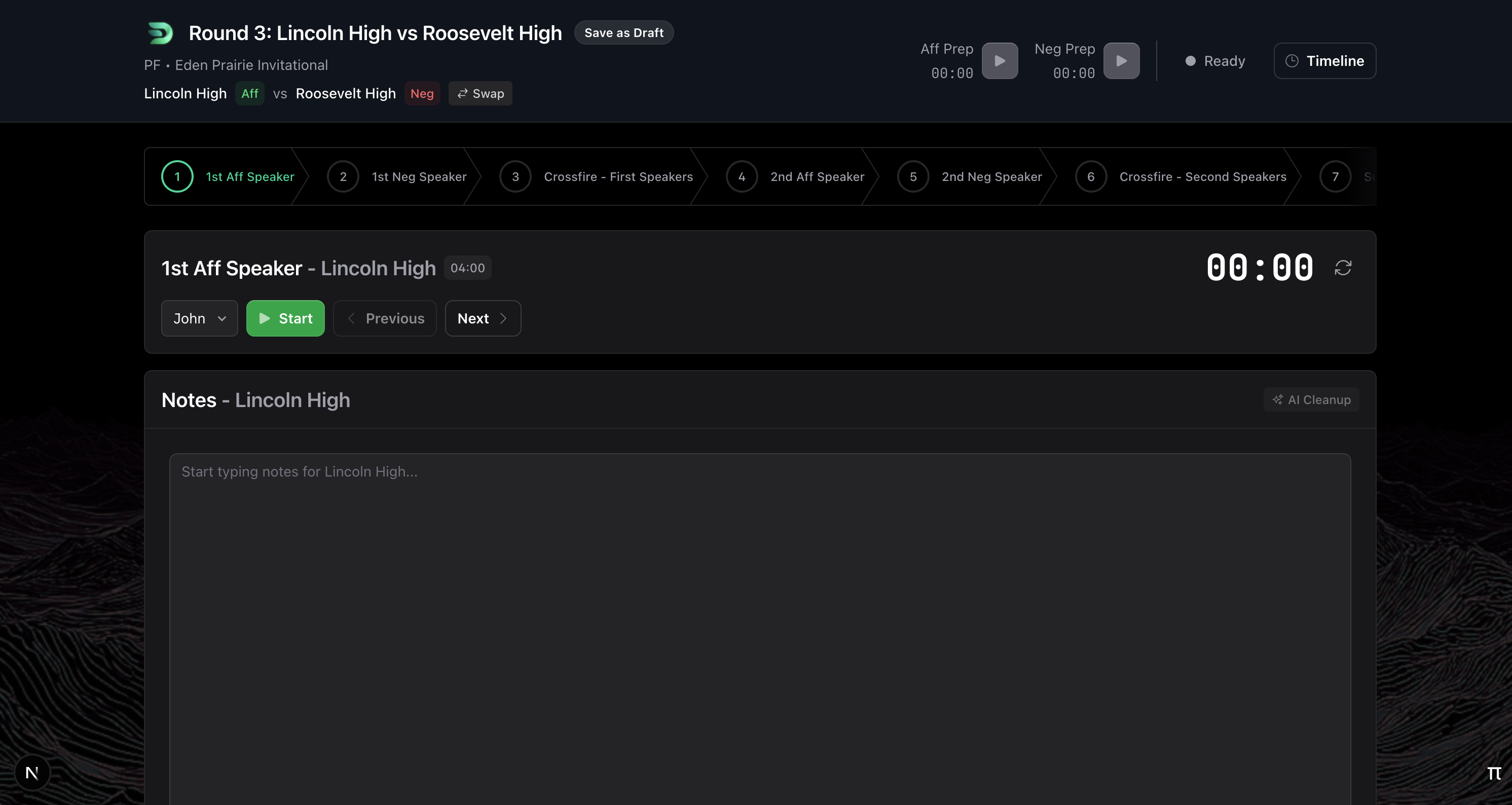Swap the Aff and Neg sides
Viewport: 1512px width, 805px height.
(x=480, y=93)
